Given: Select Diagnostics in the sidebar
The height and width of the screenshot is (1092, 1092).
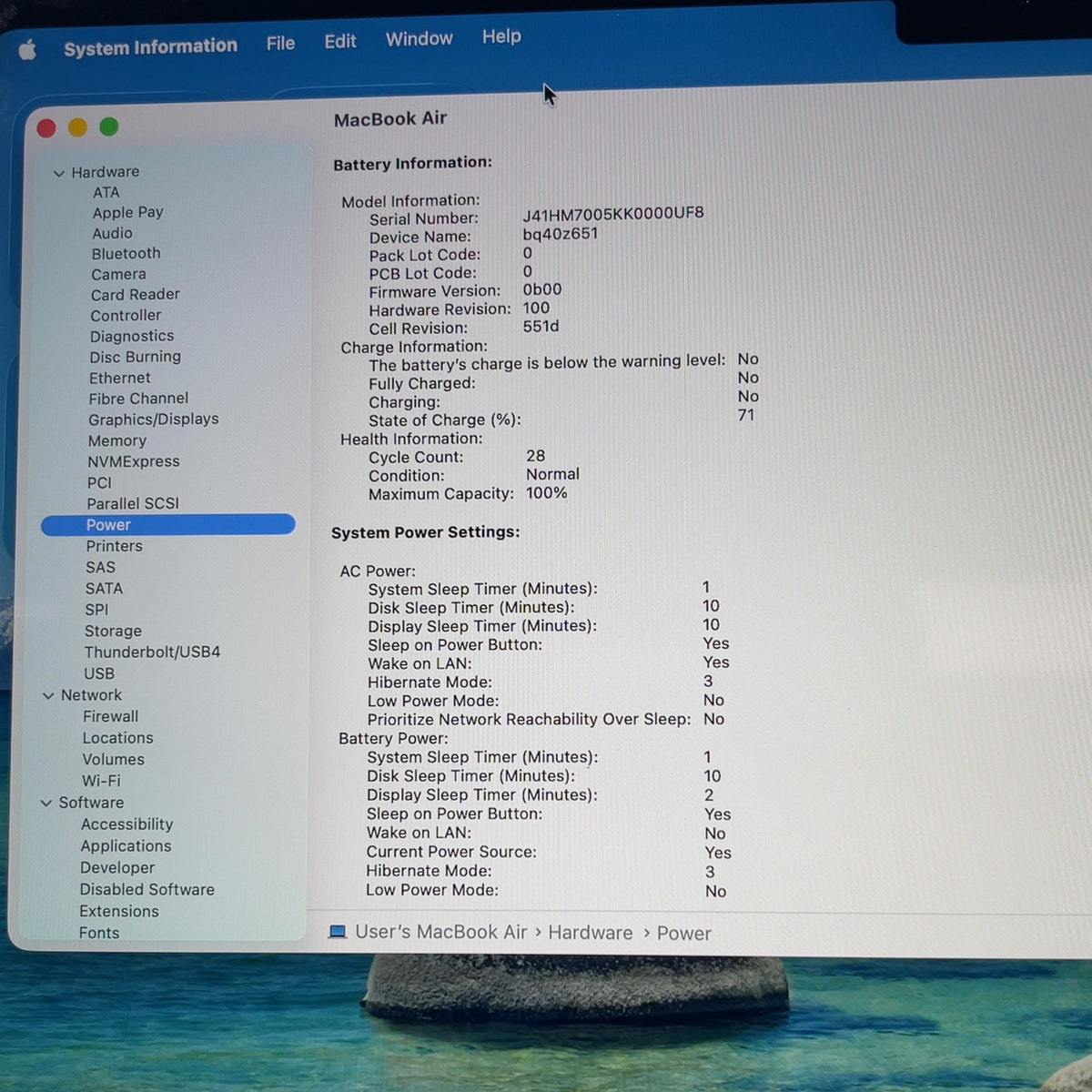Looking at the screenshot, I should click(x=132, y=336).
